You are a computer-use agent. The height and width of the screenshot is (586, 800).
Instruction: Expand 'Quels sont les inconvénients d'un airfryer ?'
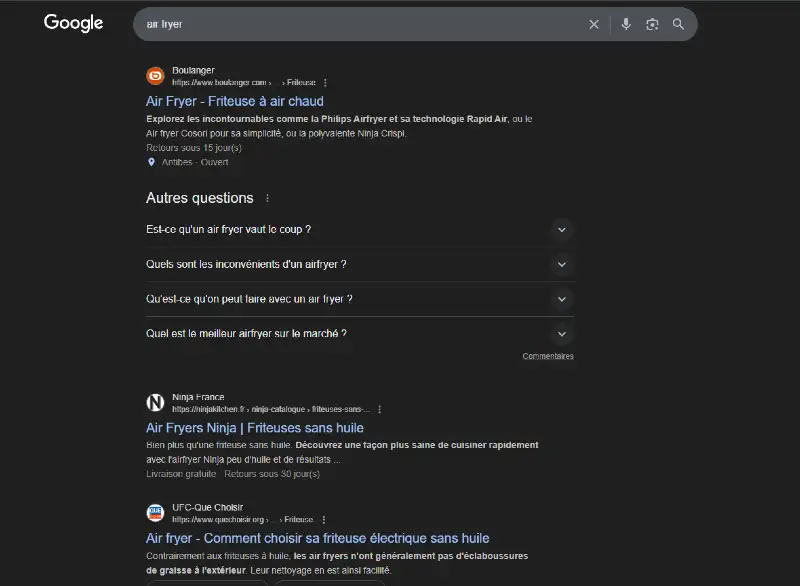pyautogui.click(x=562, y=264)
